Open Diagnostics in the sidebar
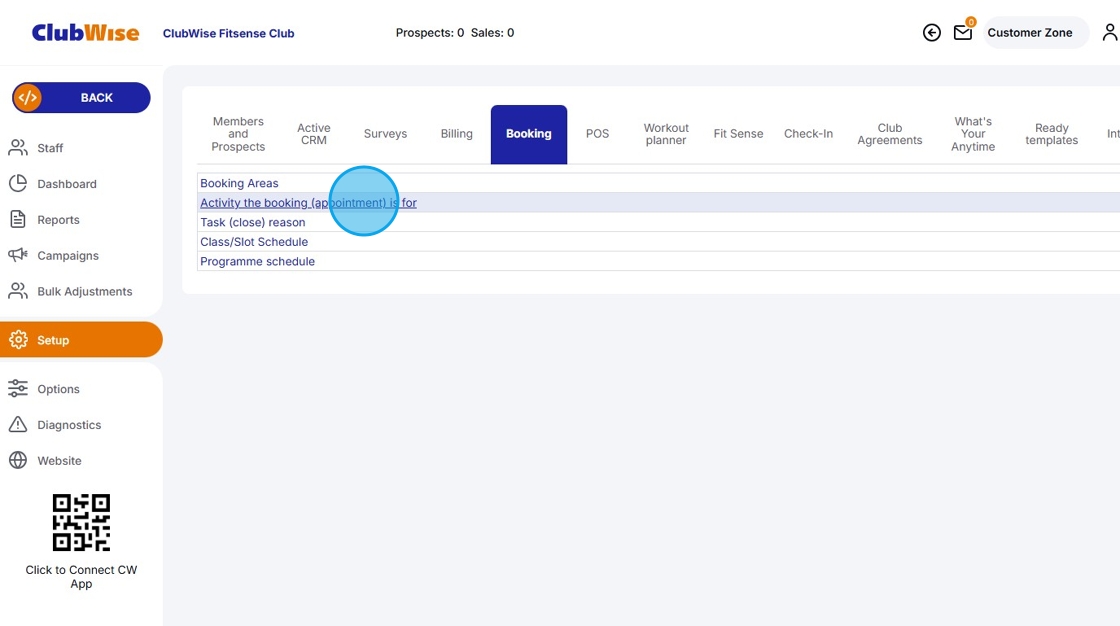Image resolution: width=1120 pixels, height=626 pixels. [x=69, y=424]
